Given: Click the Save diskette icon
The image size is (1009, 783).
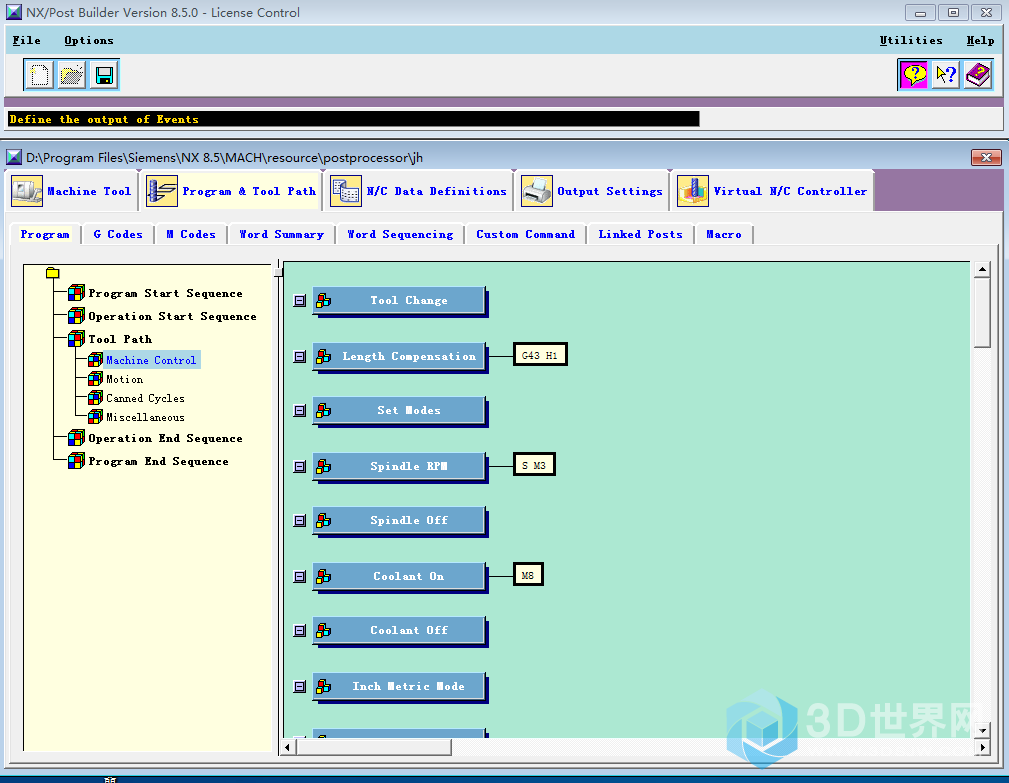Looking at the screenshot, I should [104, 75].
